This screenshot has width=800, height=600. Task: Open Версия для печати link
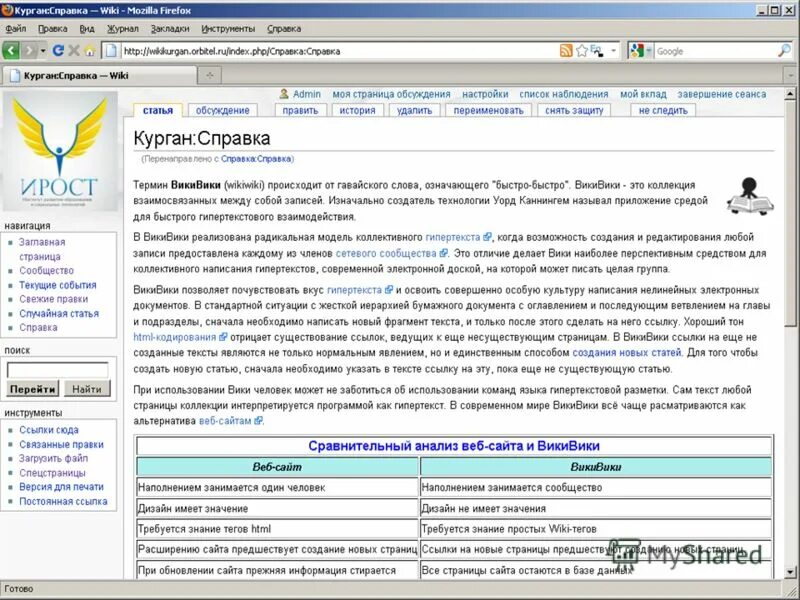pyautogui.click(x=61, y=487)
